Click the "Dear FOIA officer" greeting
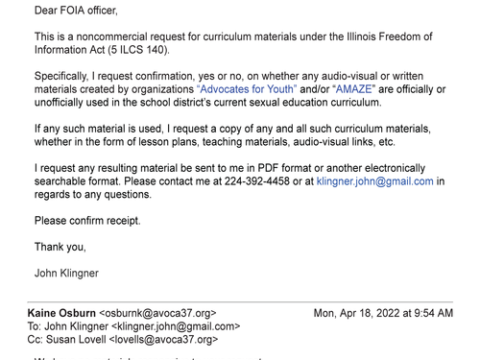Screen dimensions: 480x360 click(76, 11)
